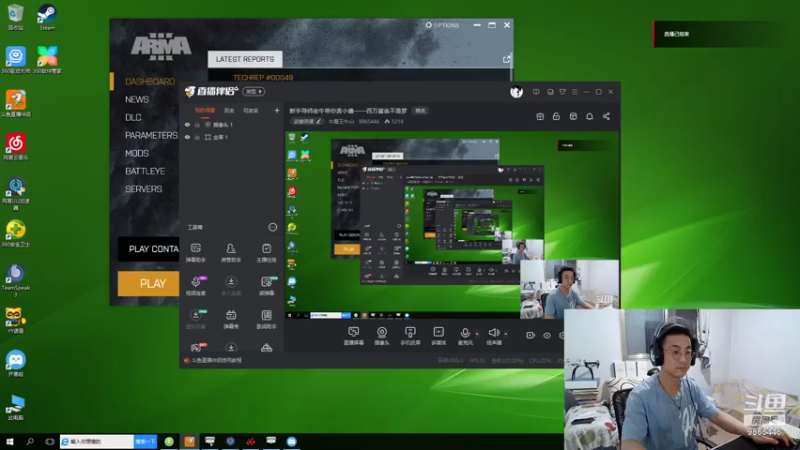
Task: Open SERVERS in Arma launcher
Action: (x=143, y=189)
